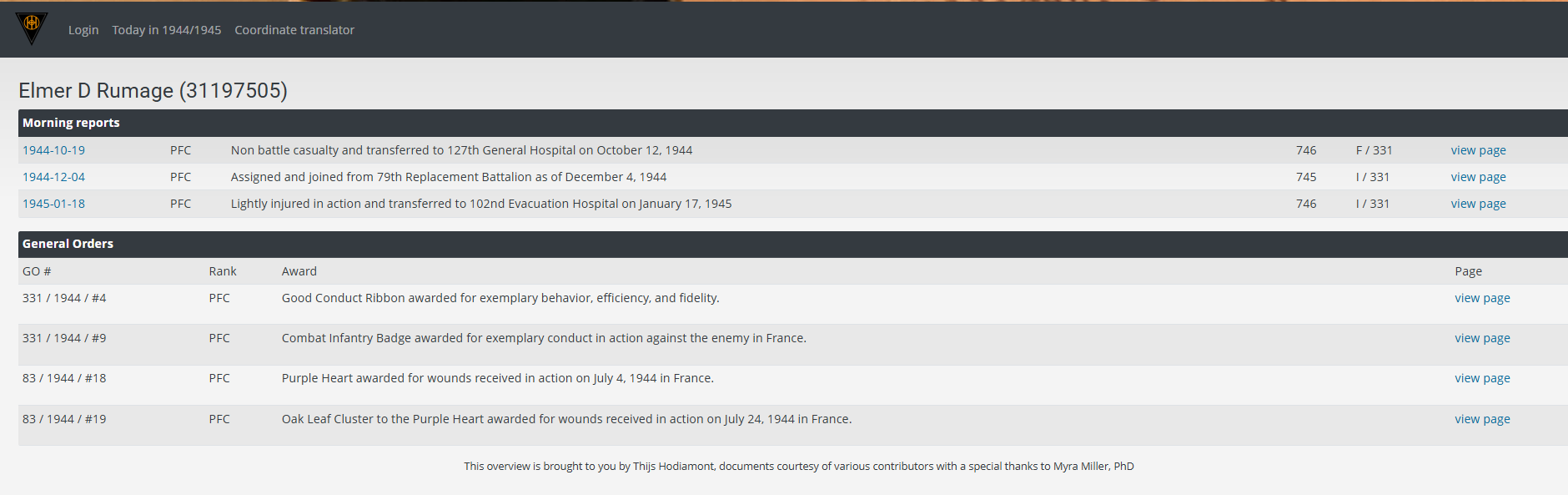Click the Rank column header
1568x495 pixels.
pyautogui.click(x=223, y=271)
